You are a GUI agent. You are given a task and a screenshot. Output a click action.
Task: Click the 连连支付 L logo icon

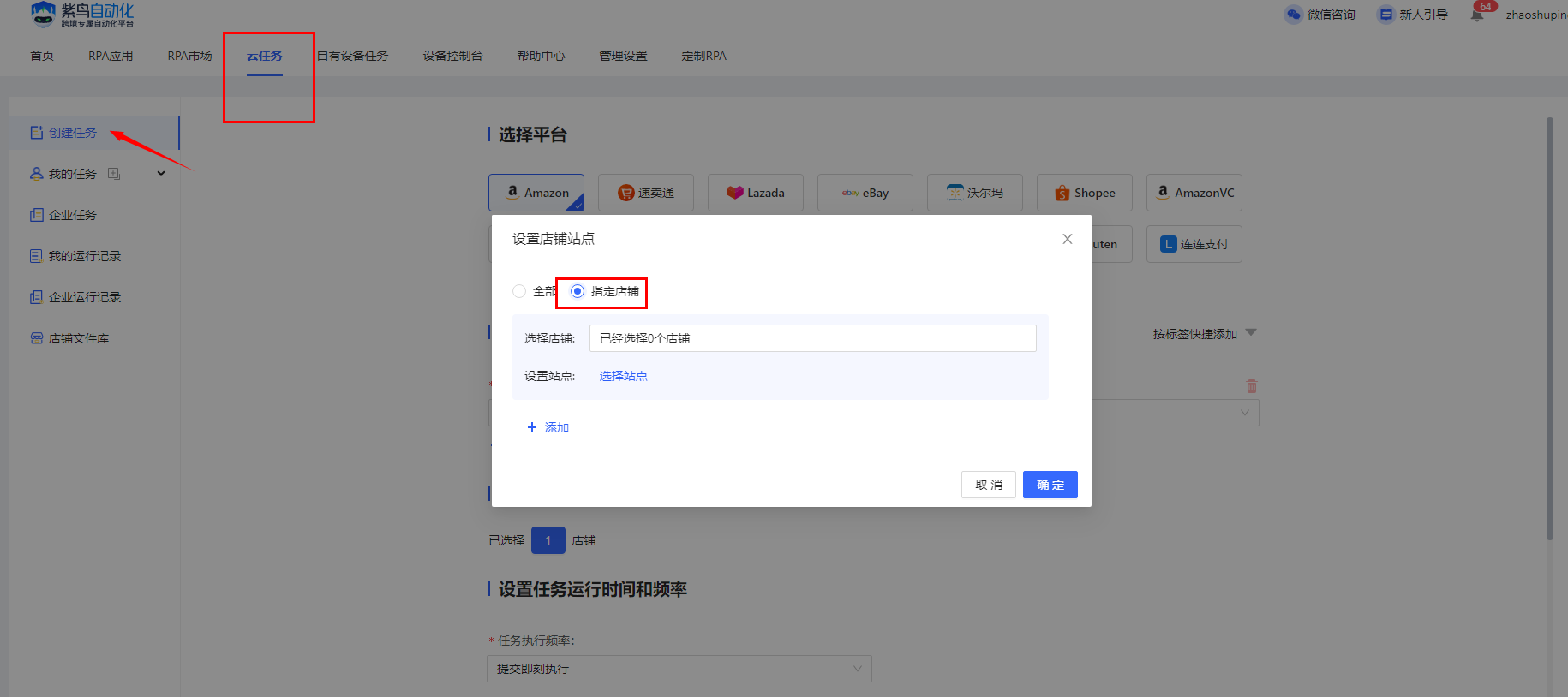1168,244
